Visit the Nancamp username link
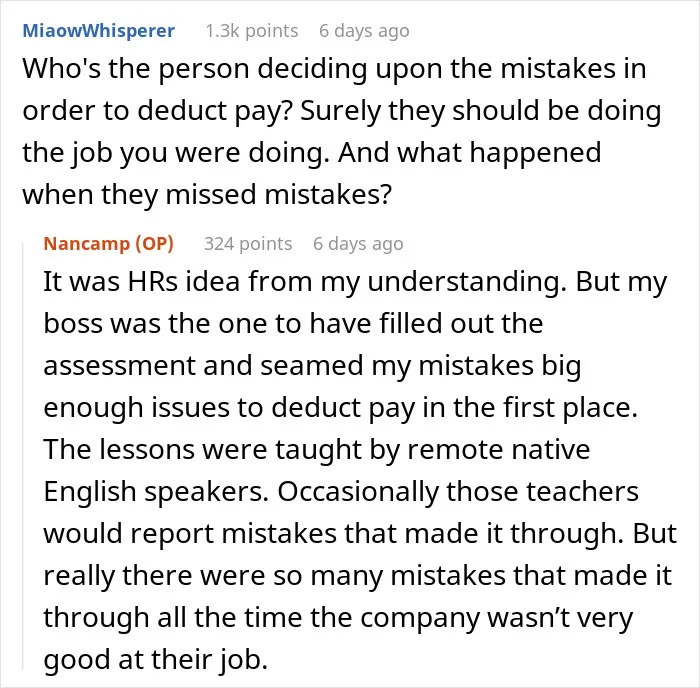The width and height of the screenshot is (700, 688). [86, 244]
